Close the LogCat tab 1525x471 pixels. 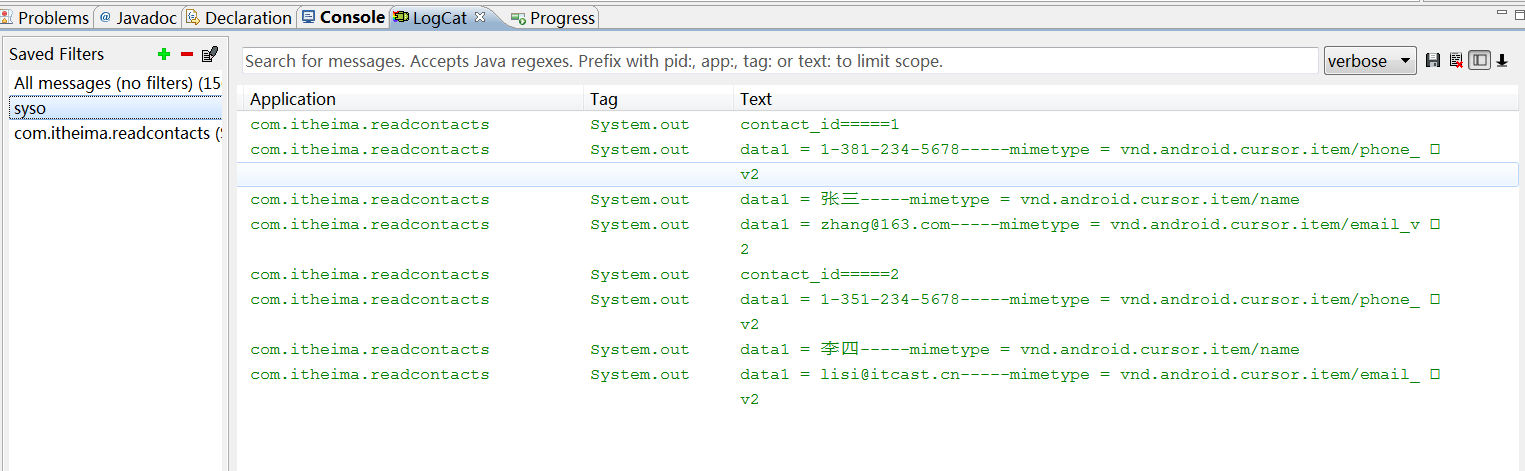pyautogui.click(x=480, y=17)
